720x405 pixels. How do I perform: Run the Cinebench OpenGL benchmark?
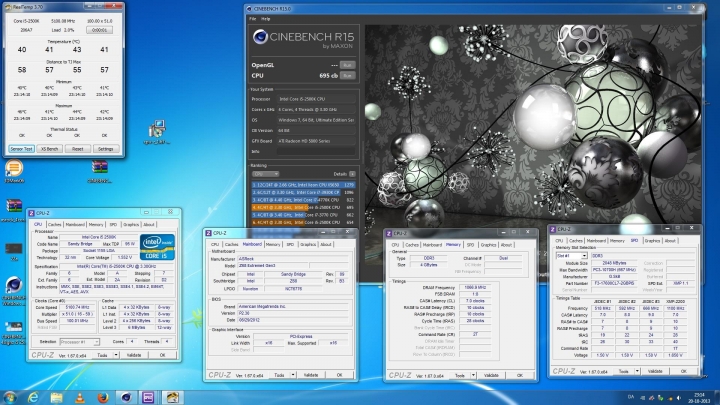pyautogui.click(x=347, y=64)
